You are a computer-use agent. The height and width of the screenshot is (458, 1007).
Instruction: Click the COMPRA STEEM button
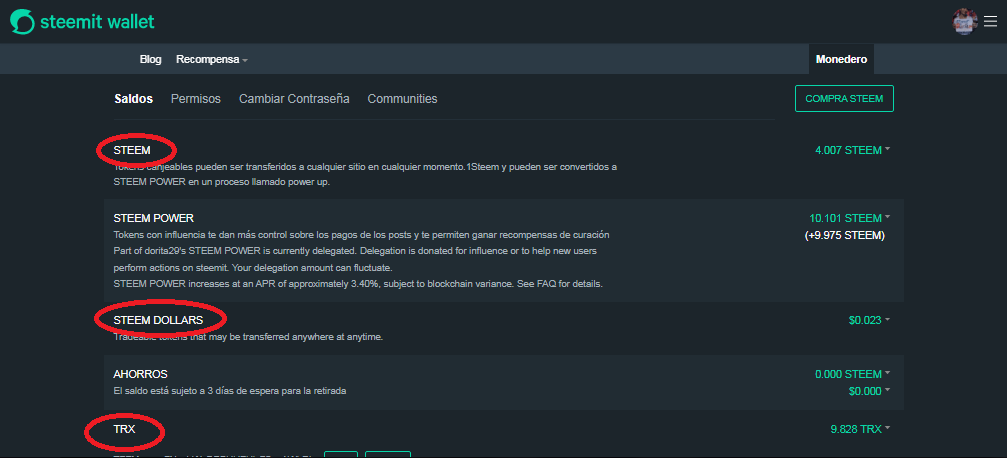844,98
